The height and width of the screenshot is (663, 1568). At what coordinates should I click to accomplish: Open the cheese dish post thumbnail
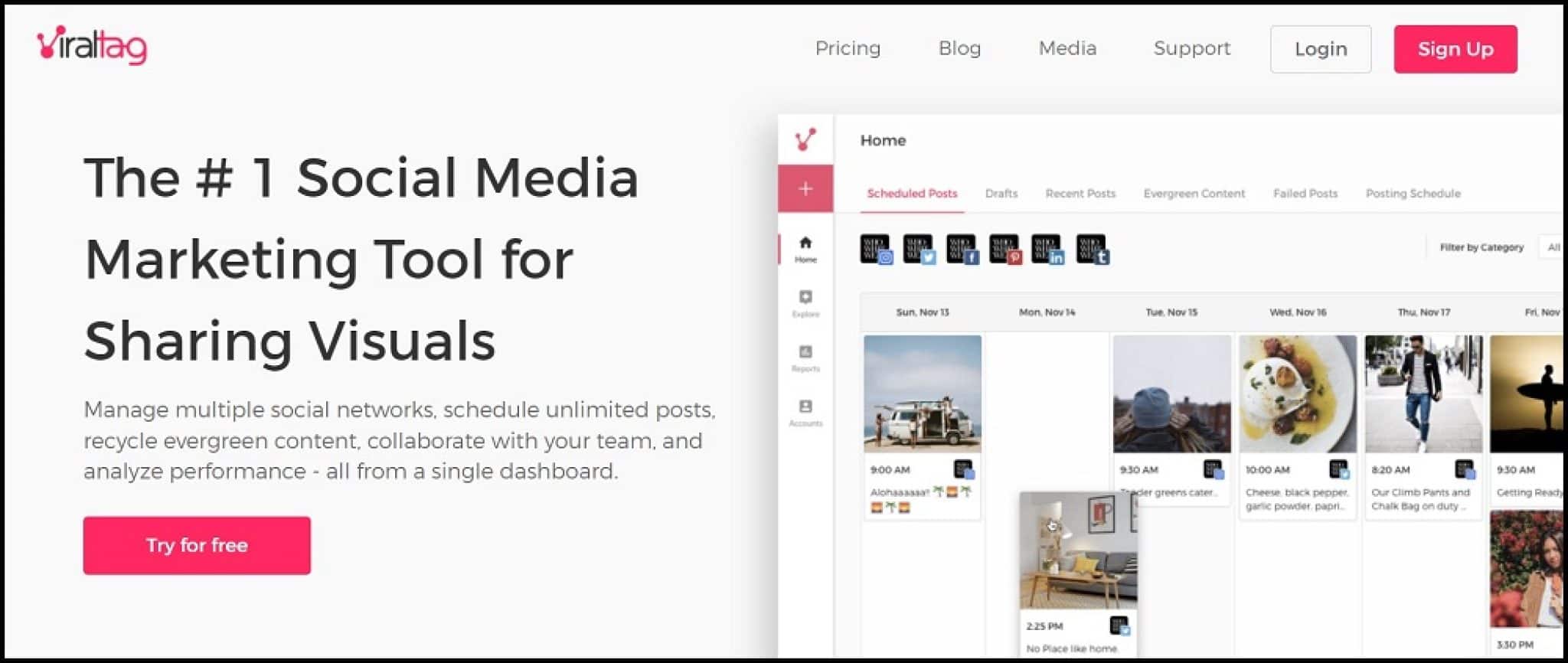click(1298, 394)
